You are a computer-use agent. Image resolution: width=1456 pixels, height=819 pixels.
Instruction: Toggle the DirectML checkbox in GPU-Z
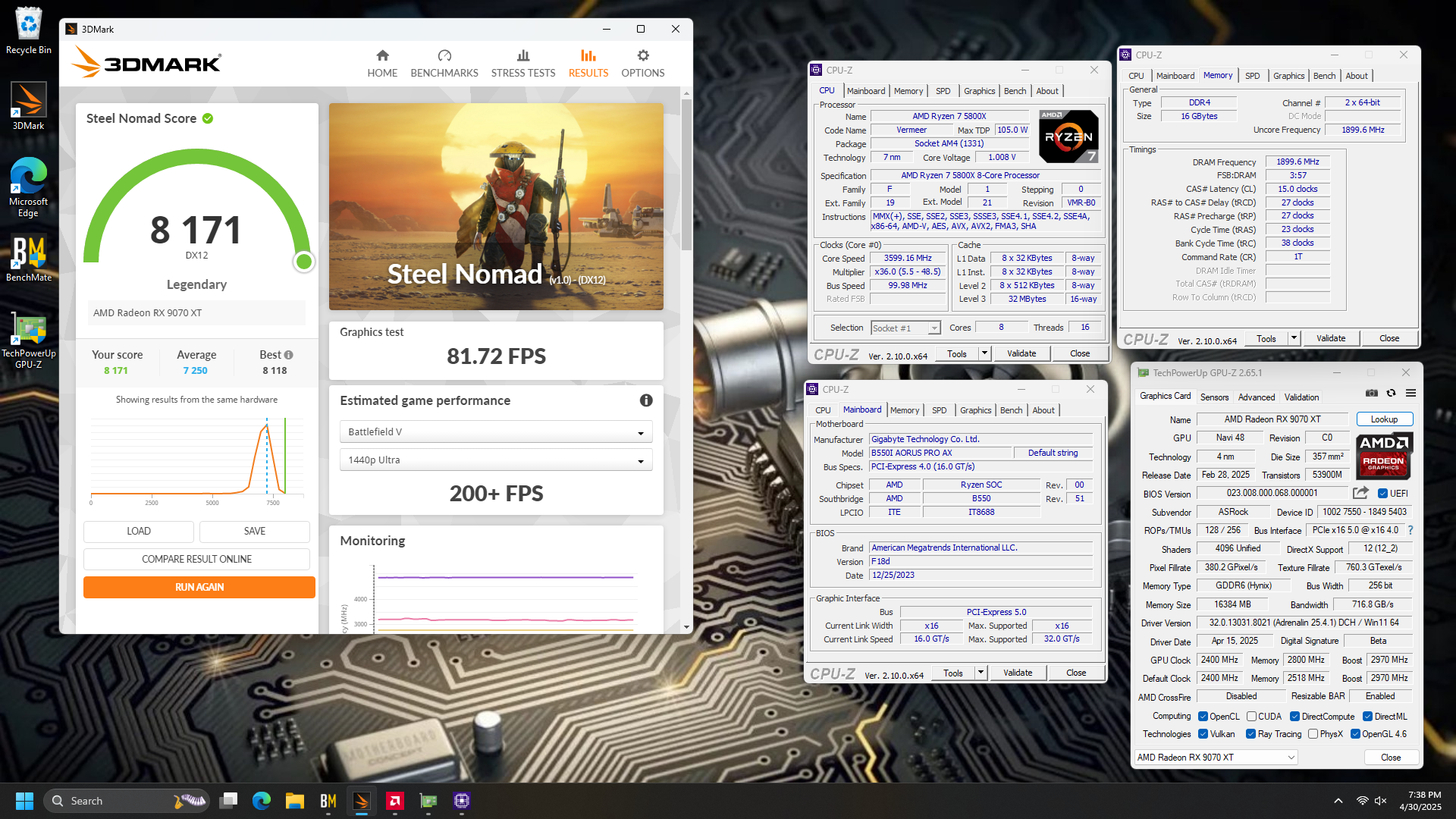[1367, 717]
